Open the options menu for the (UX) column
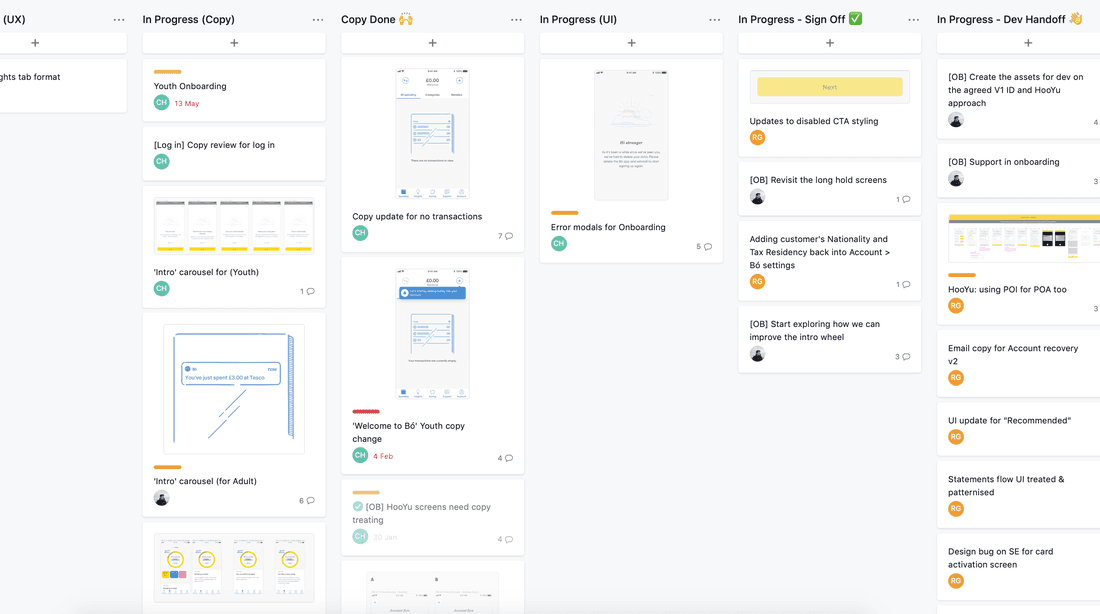Image resolution: width=1100 pixels, height=614 pixels. click(x=119, y=20)
